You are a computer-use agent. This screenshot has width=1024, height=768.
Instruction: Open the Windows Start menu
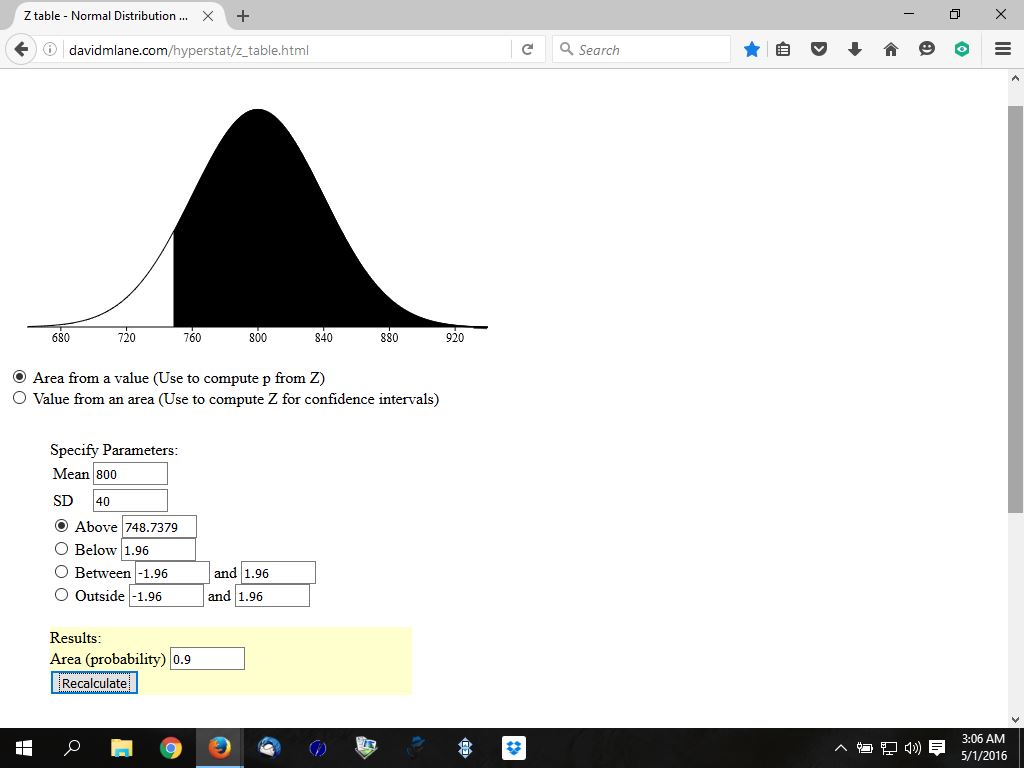pyautogui.click(x=24, y=748)
